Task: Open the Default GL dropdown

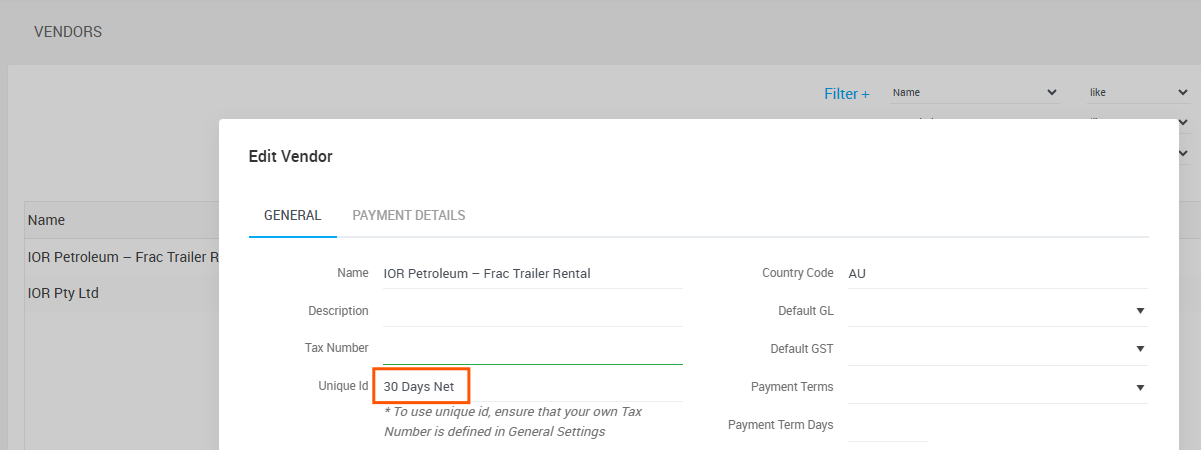Action: [x=998, y=311]
